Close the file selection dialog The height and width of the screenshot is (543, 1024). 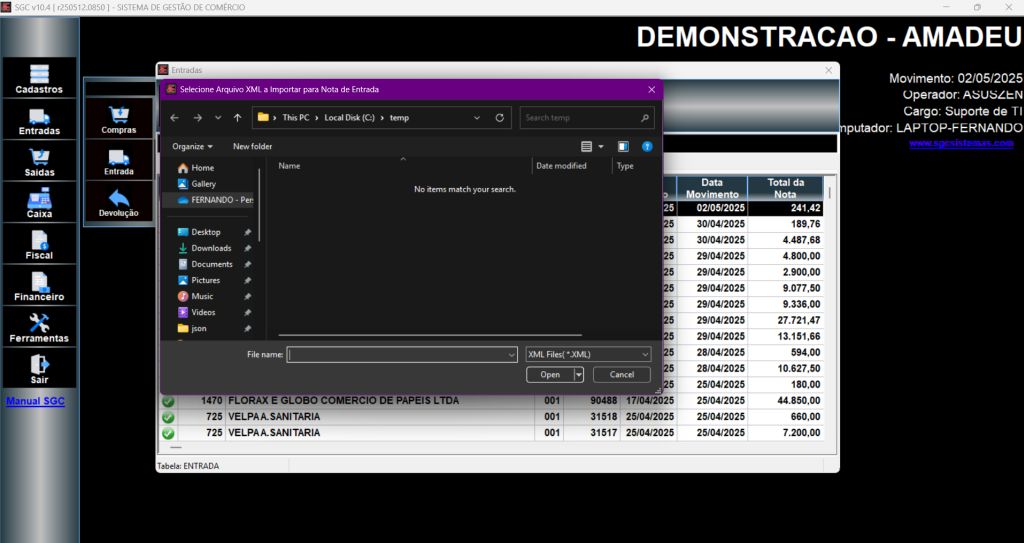(x=651, y=90)
